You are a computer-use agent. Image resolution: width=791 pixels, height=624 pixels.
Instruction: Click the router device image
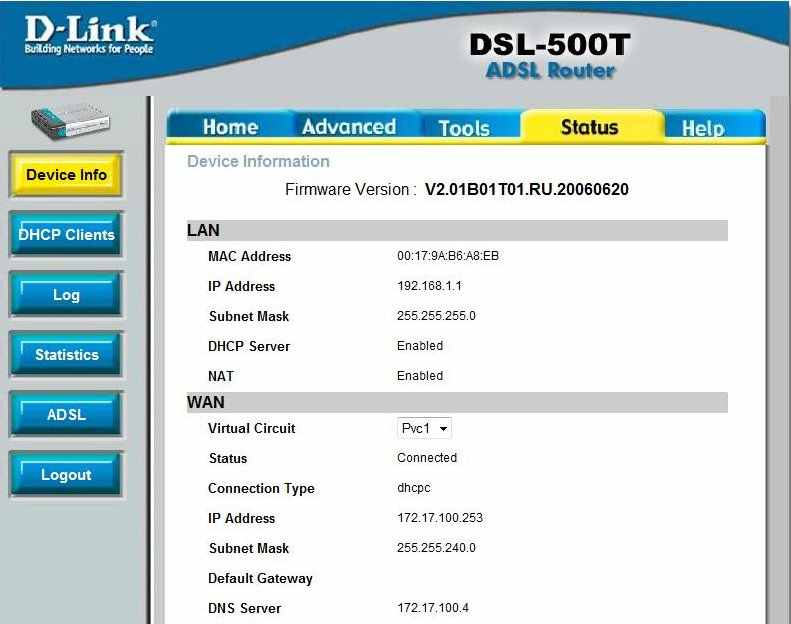[x=70, y=122]
